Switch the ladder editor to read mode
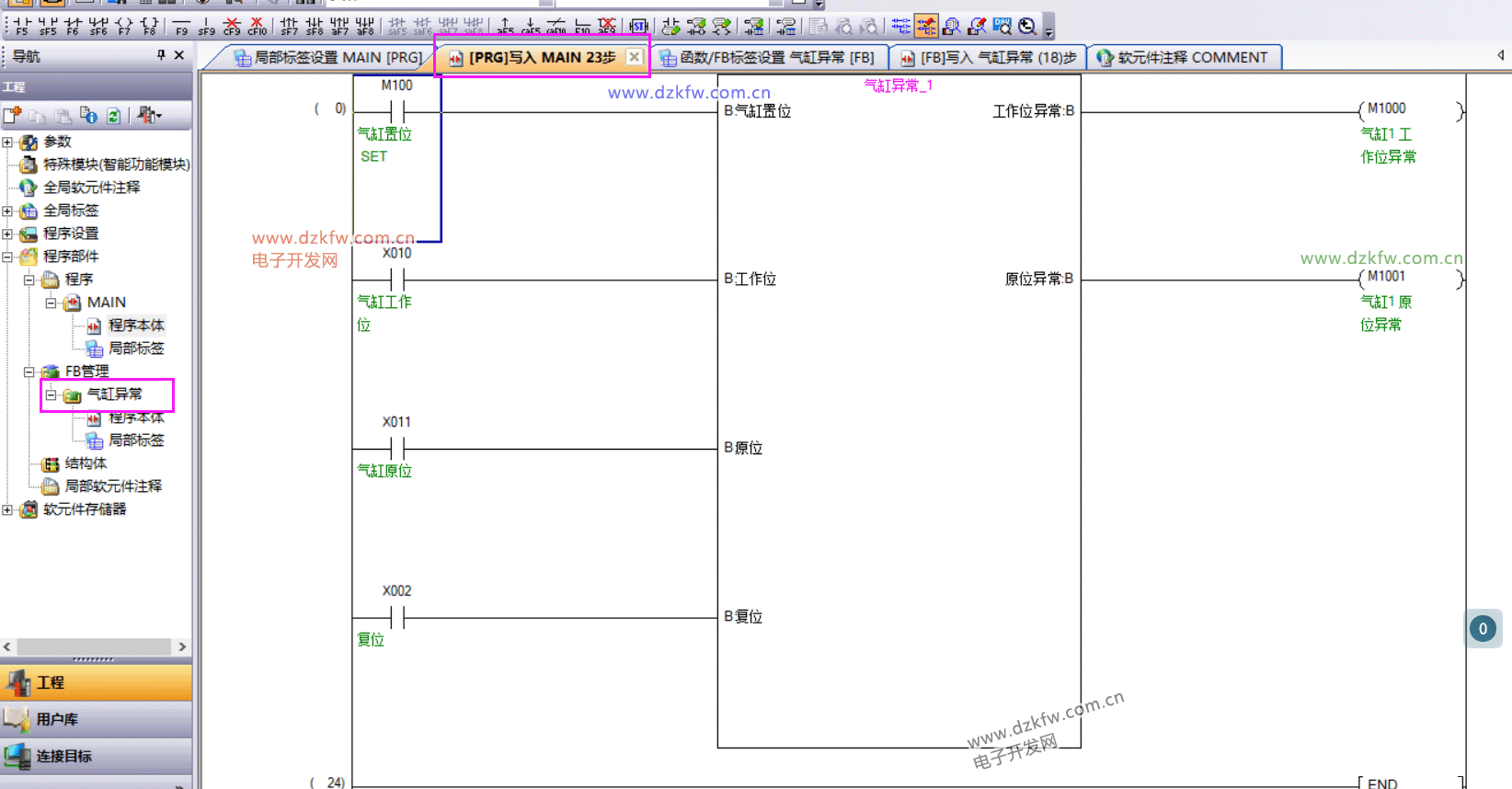1512x789 pixels. (900, 26)
